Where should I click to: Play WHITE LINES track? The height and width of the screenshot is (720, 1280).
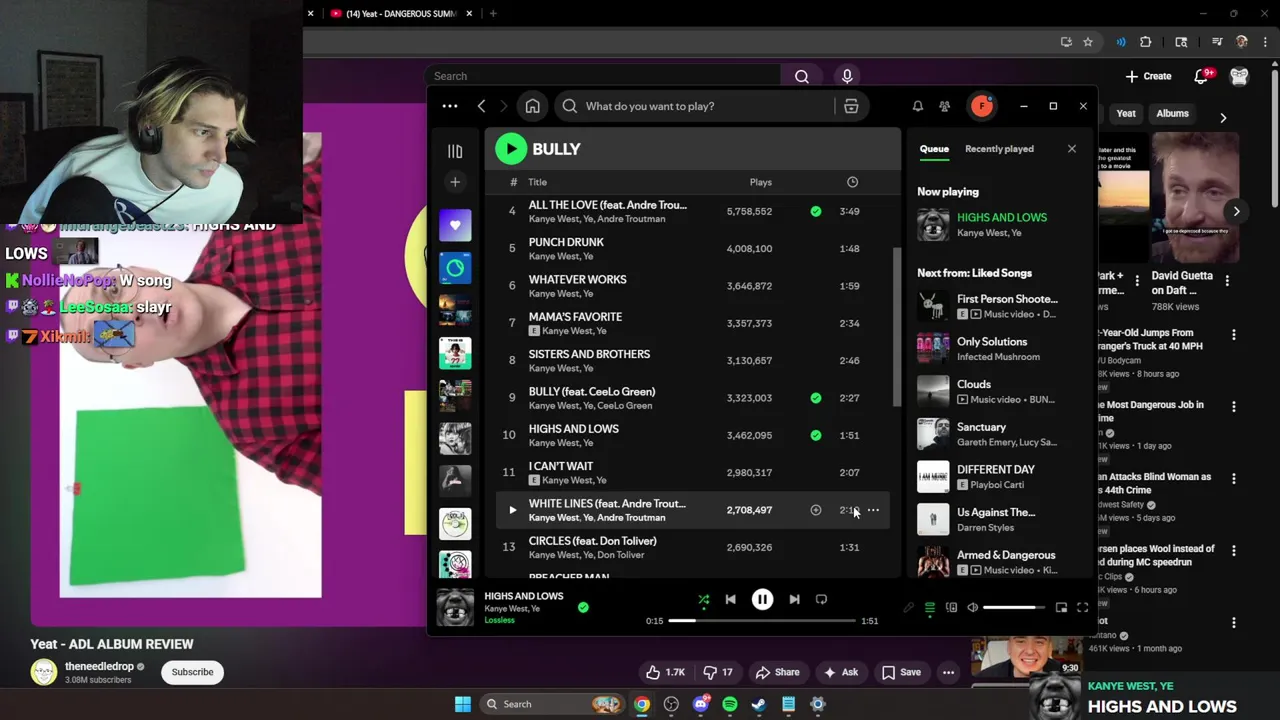click(x=512, y=510)
